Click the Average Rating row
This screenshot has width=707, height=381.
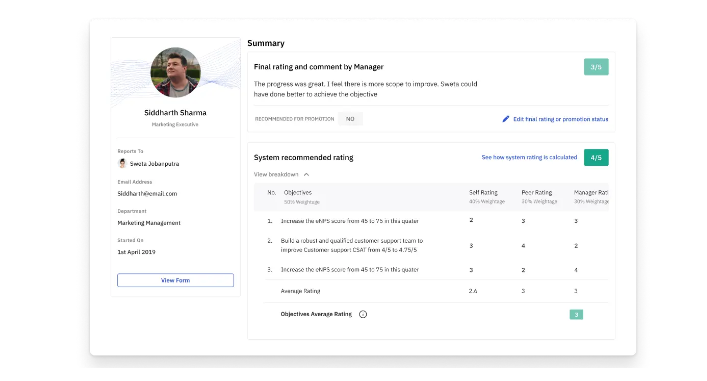[436, 291]
